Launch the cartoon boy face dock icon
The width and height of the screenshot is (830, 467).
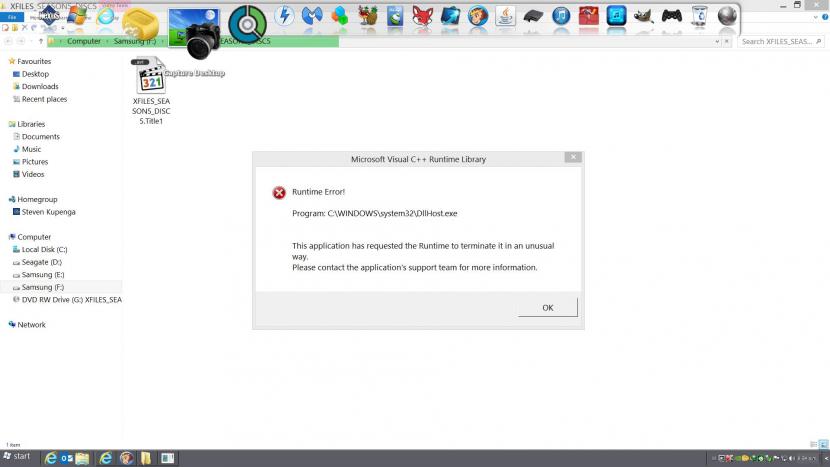[x=478, y=16]
